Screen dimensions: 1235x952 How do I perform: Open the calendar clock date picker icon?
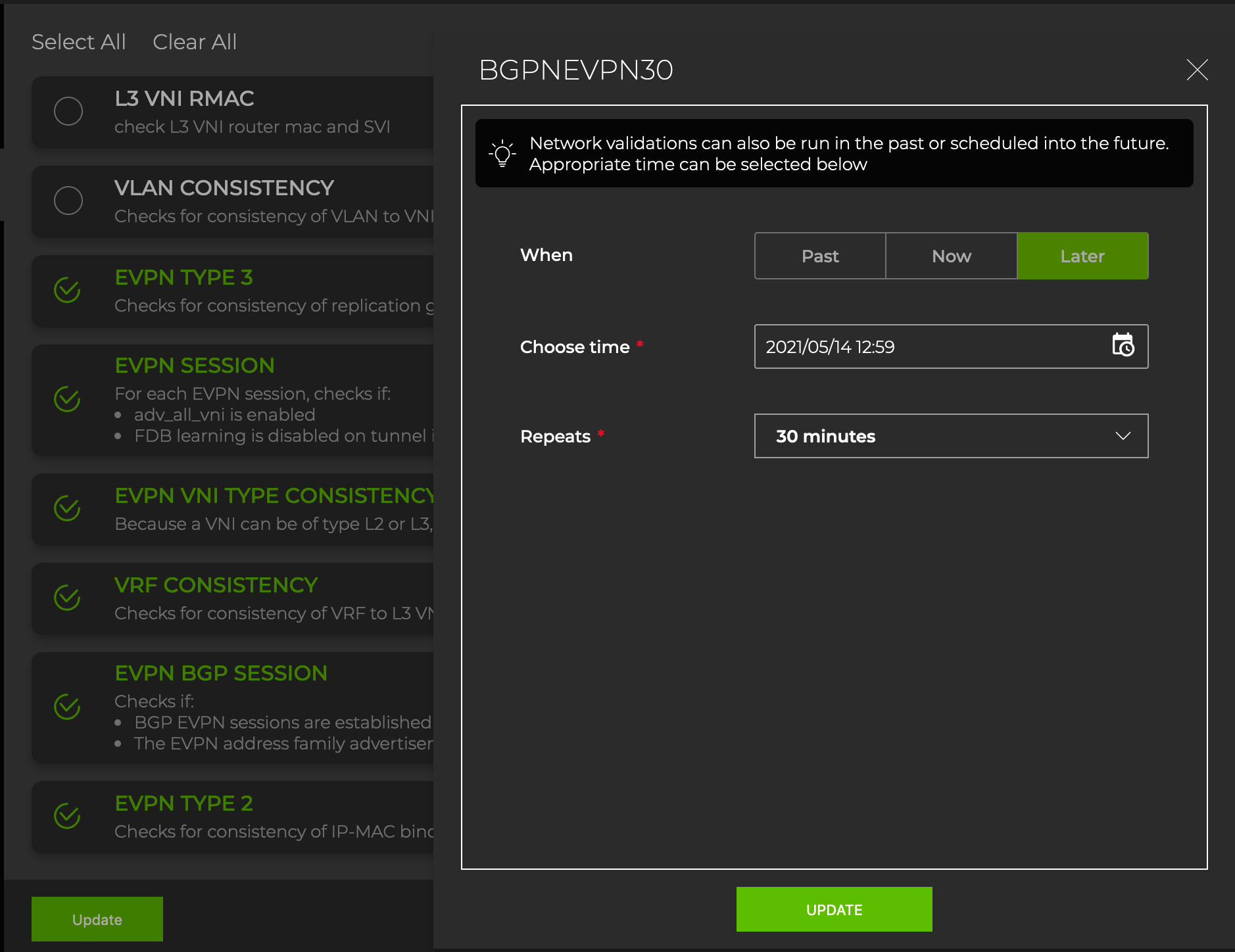1123,345
